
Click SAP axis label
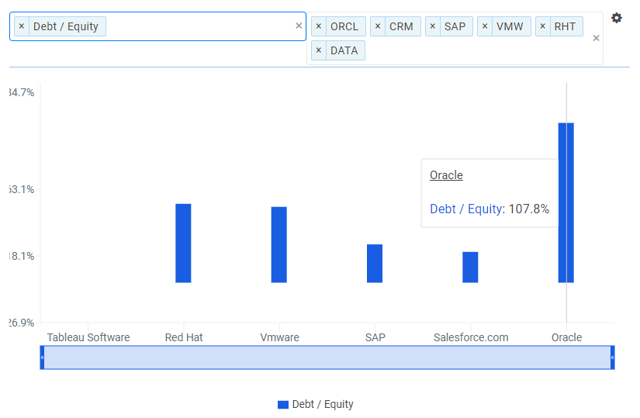tap(375, 337)
